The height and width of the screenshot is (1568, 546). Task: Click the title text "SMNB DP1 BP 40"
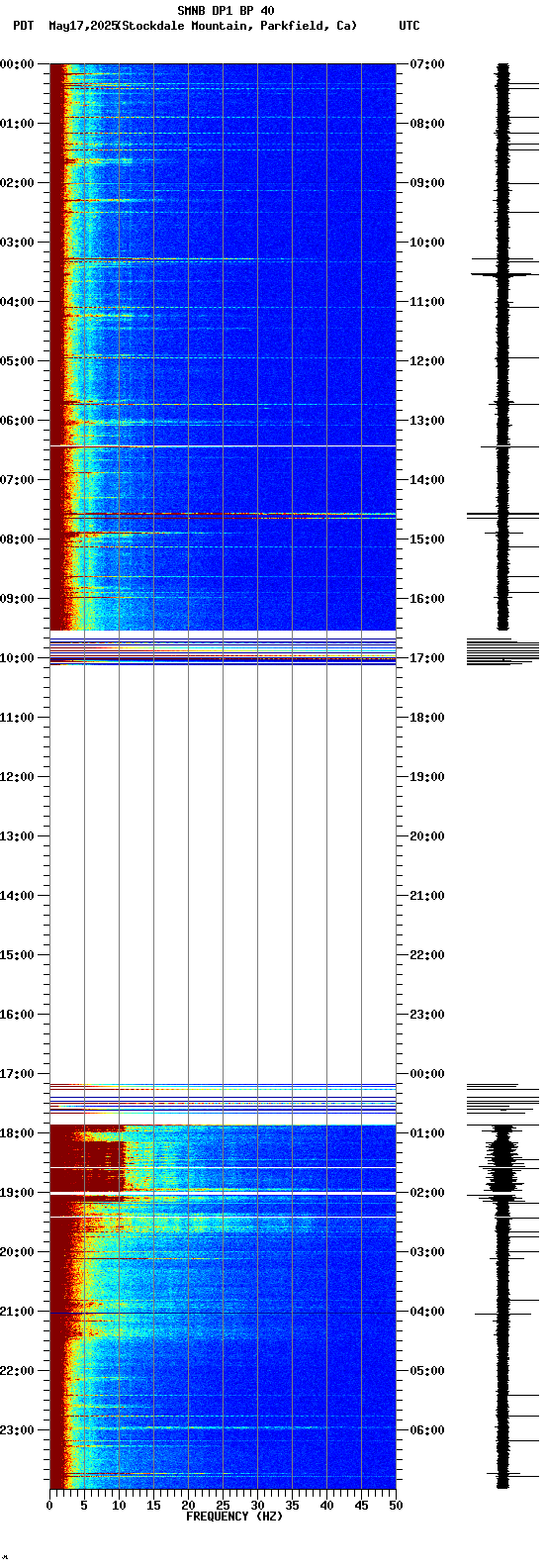tap(226, 11)
